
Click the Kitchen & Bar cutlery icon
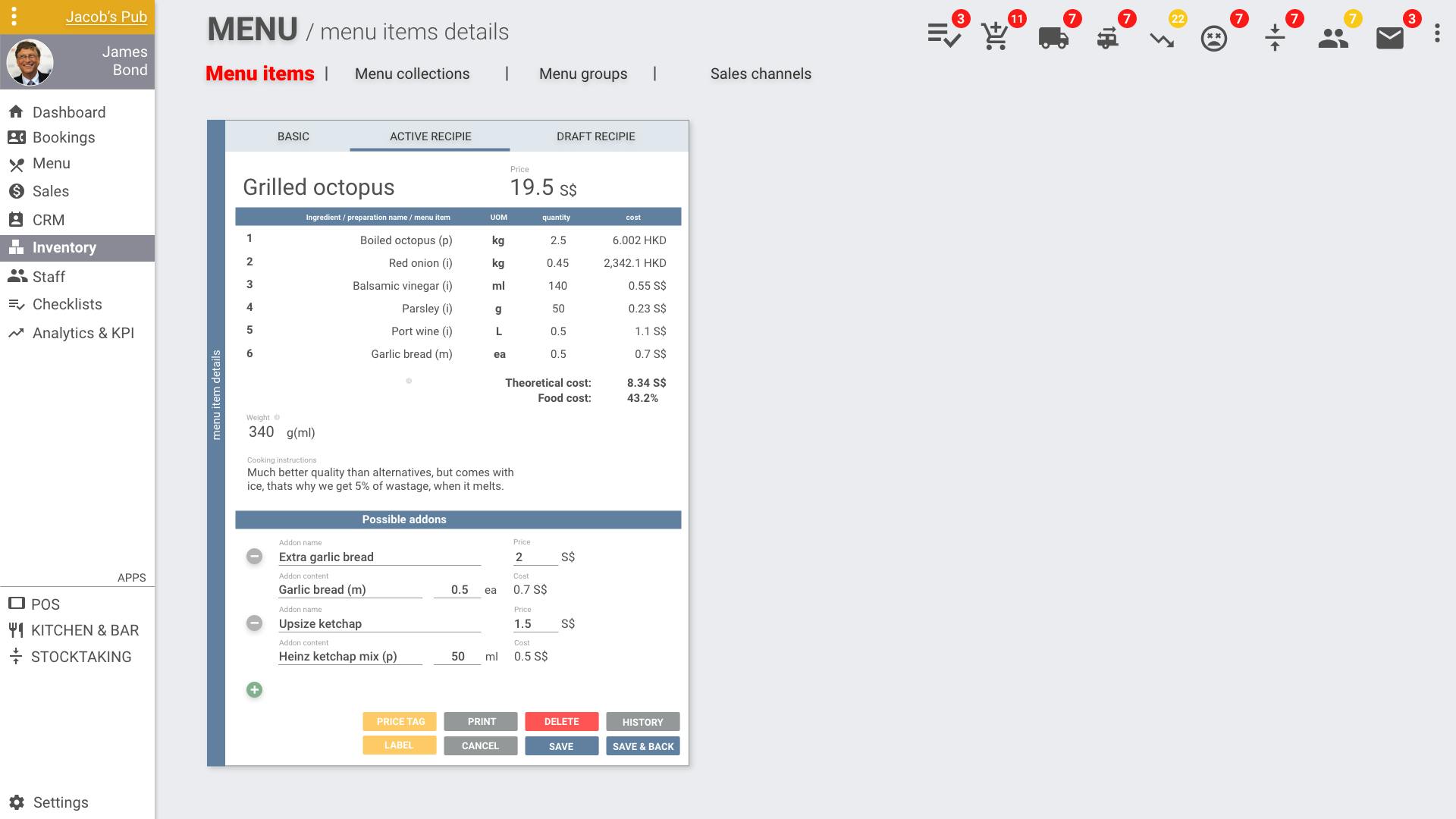[16, 630]
